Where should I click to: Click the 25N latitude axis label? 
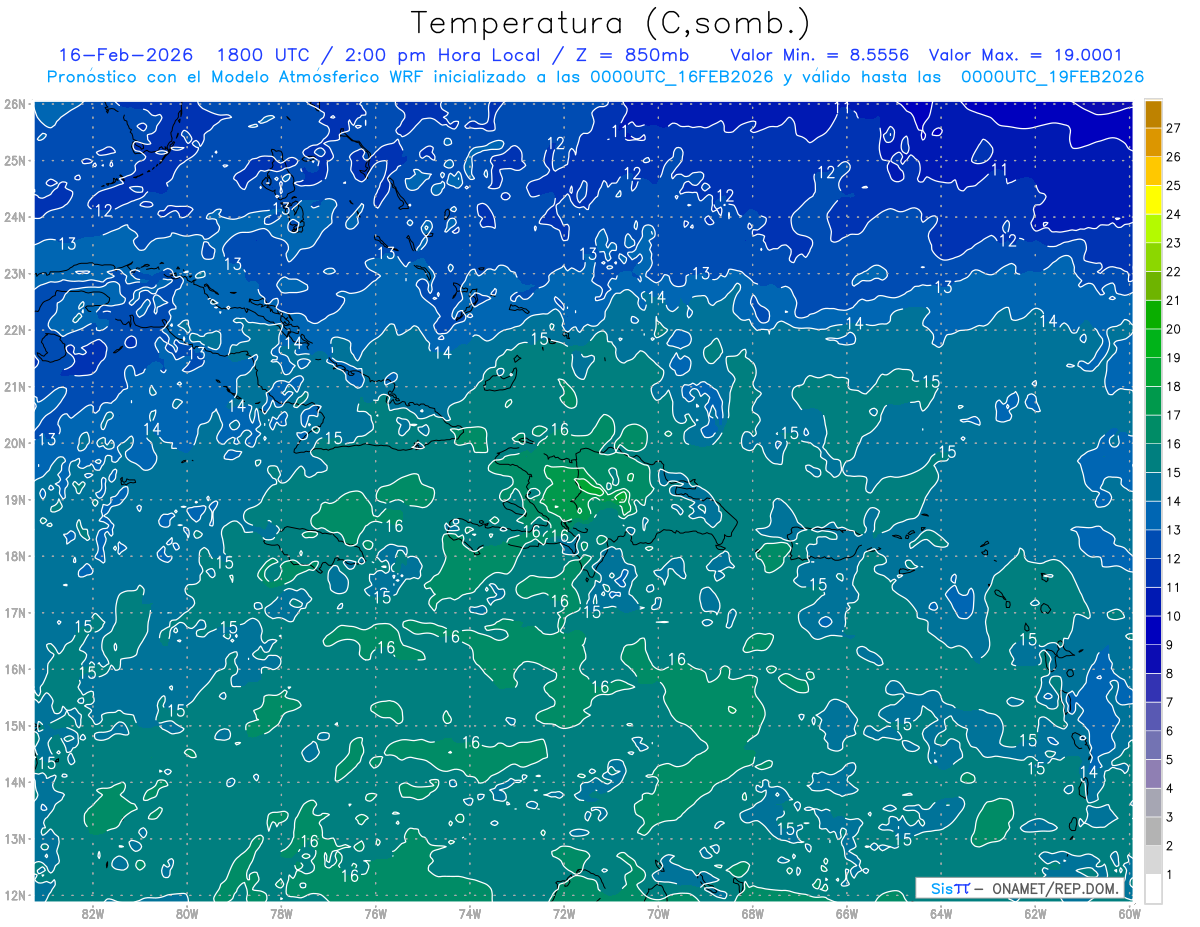[15, 160]
